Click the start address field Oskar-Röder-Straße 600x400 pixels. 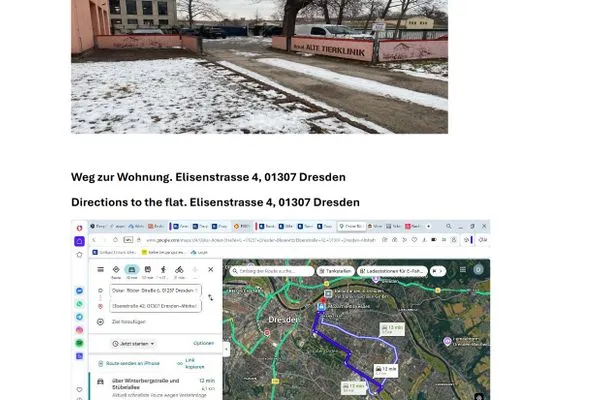[x=155, y=291]
